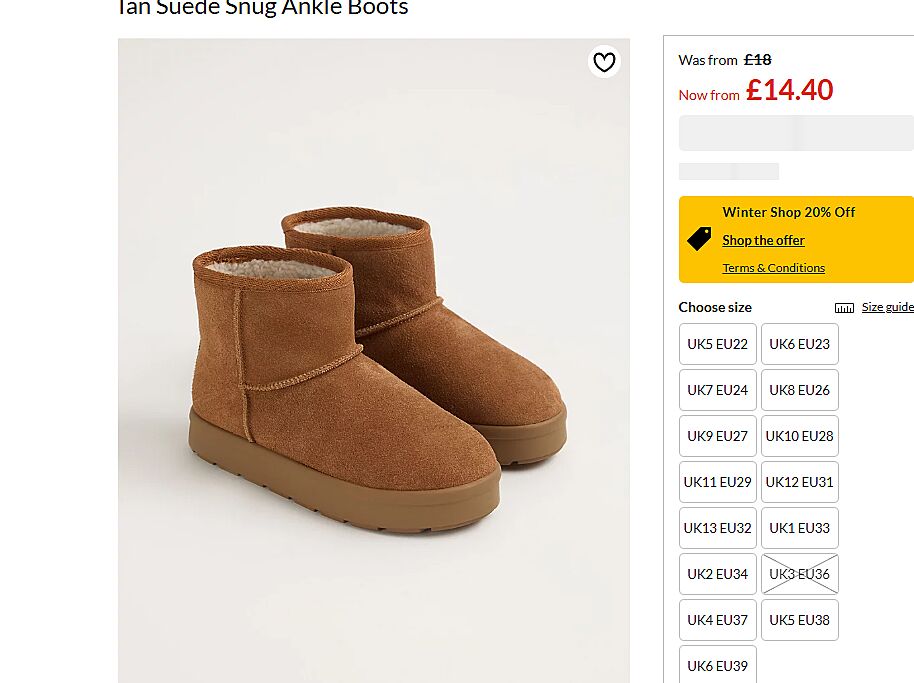Click the crossed-out UK3 EU36 size

tap(799, 574)
